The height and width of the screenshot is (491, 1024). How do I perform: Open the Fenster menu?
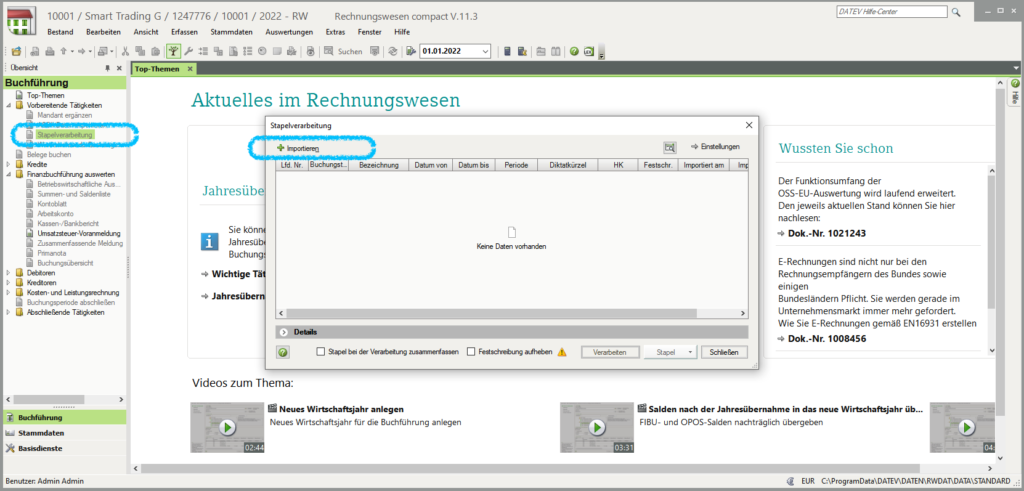370,32
